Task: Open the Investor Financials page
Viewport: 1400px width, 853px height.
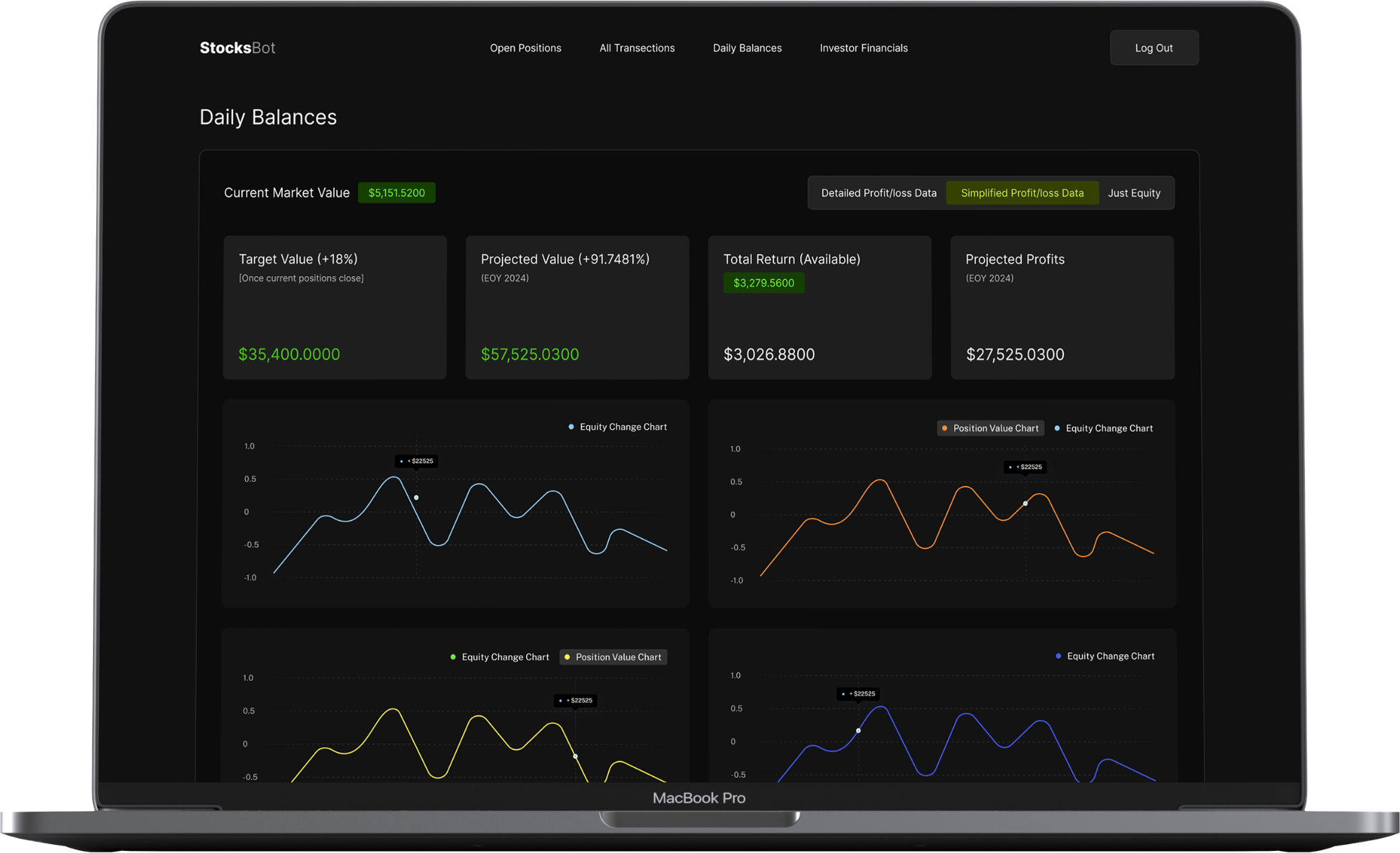Action: point(863,48)
